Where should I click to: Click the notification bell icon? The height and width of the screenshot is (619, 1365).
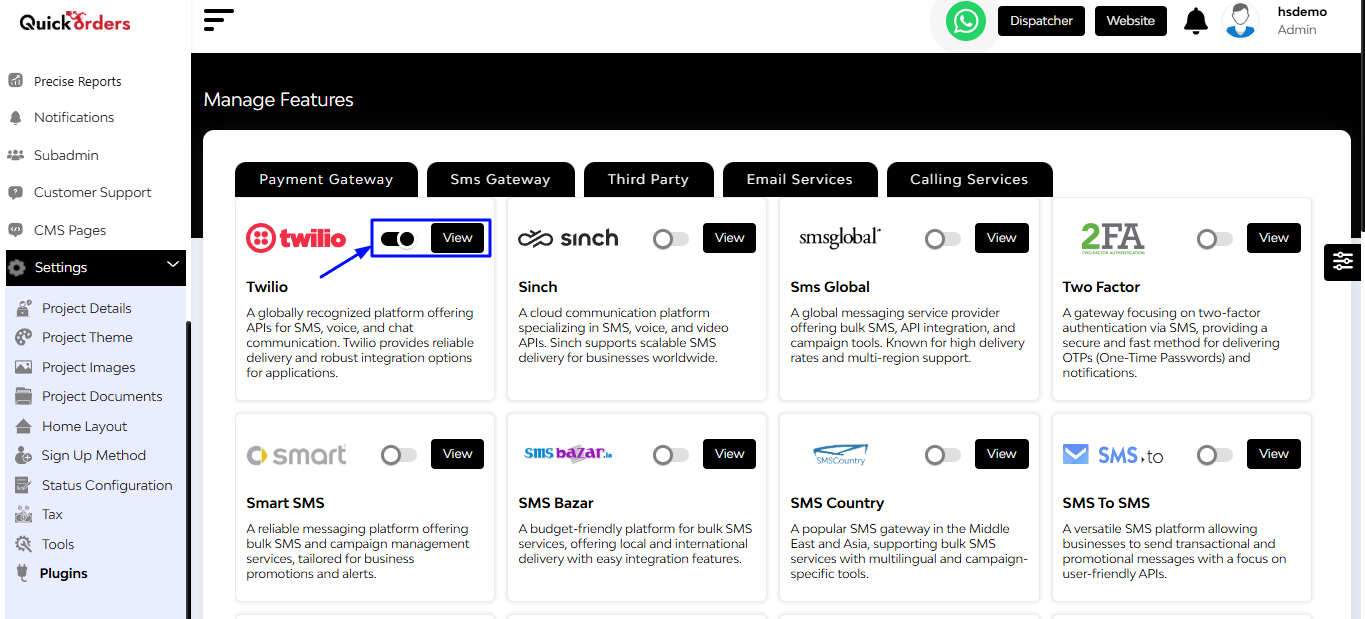1196,21
